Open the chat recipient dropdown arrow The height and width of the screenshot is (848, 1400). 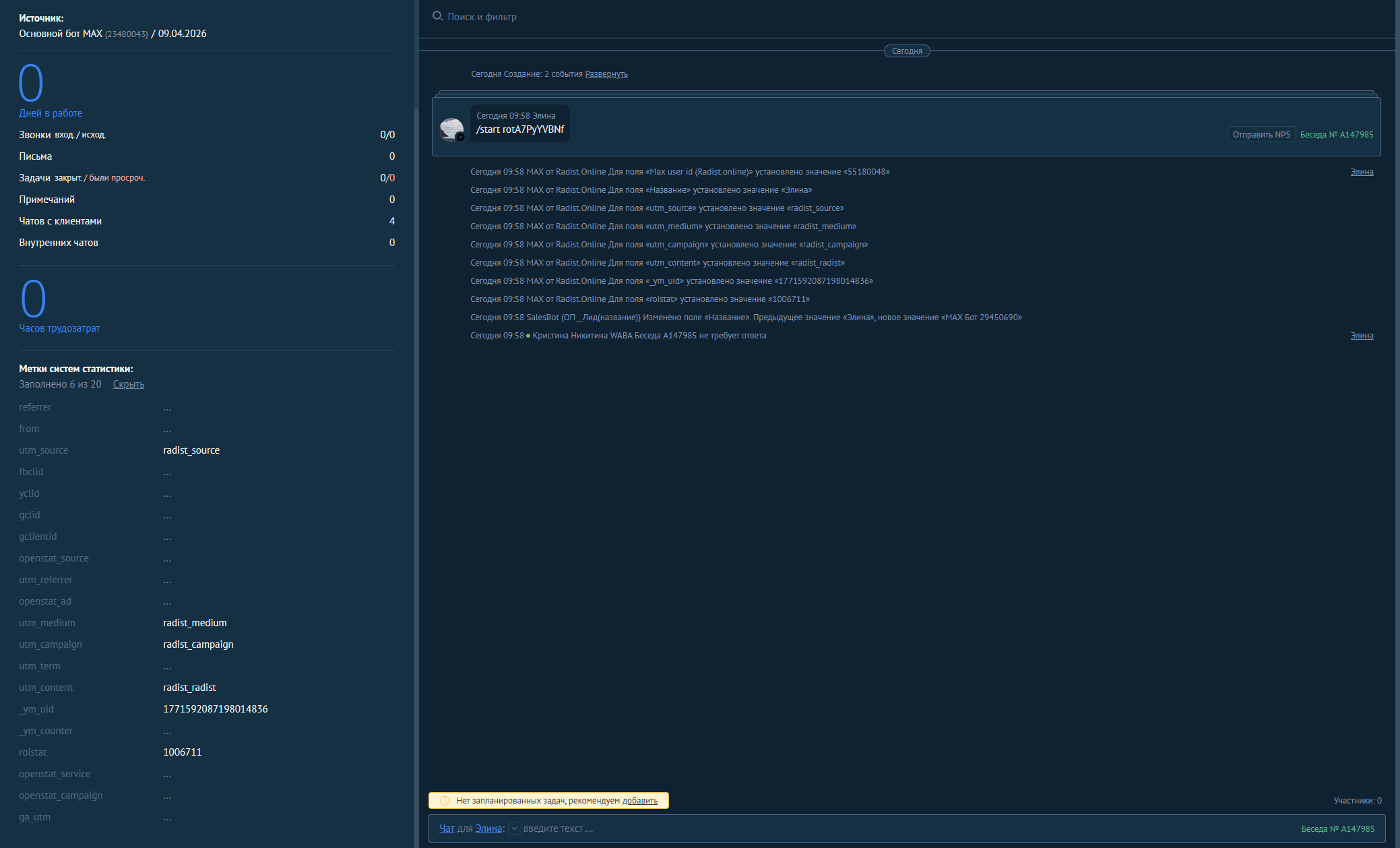click(x=514, y=828)
